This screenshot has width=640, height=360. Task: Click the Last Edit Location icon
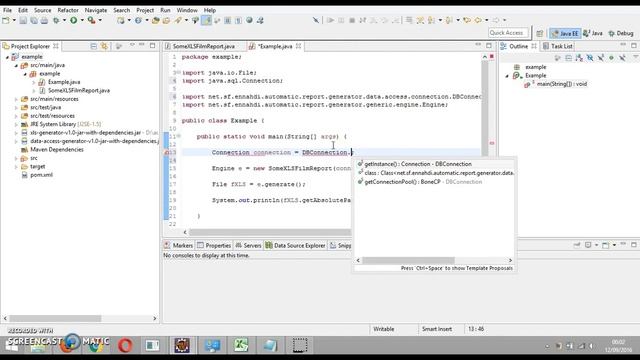click(467, 20)
